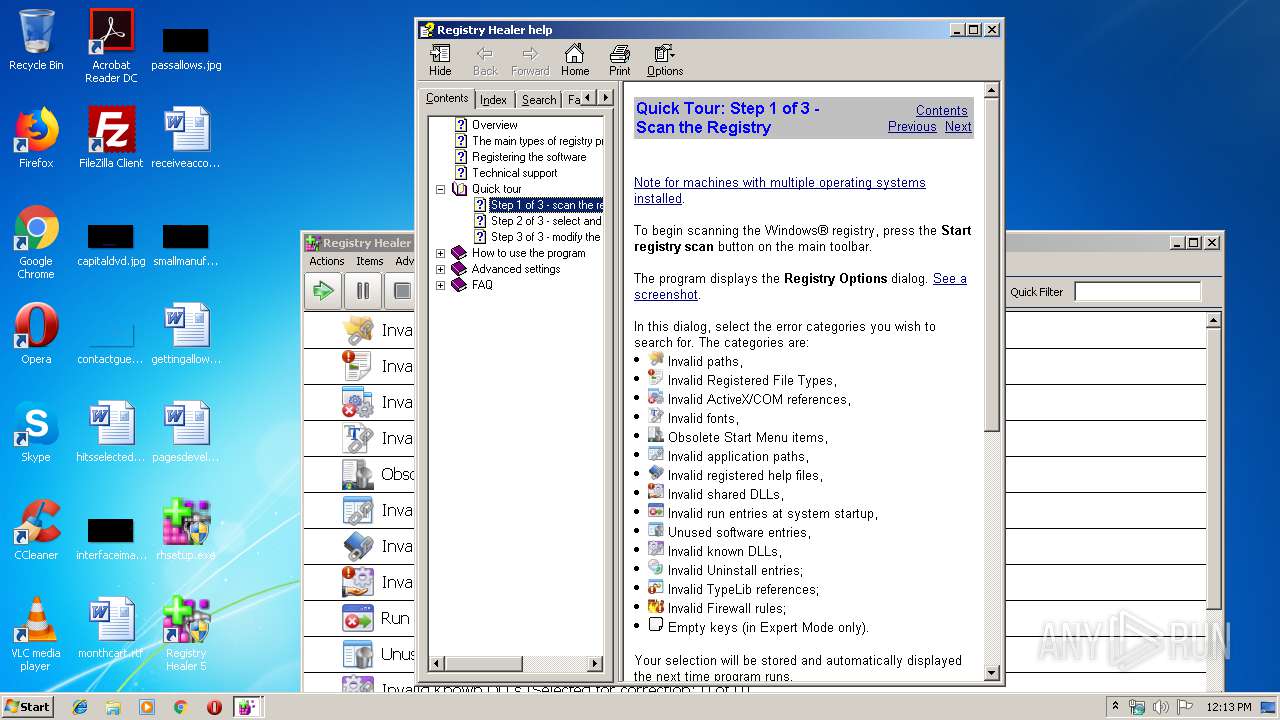Open passallows.jpg desktop file
1280x720 pixels.
point(186,48)
